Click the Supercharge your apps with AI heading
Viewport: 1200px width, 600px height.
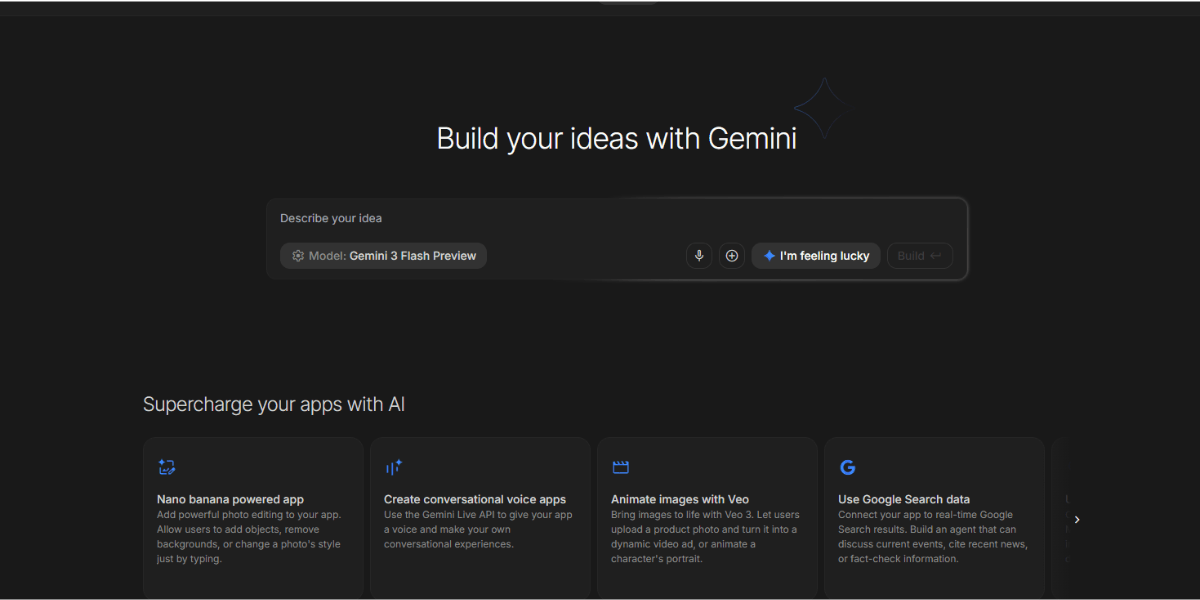274,404
